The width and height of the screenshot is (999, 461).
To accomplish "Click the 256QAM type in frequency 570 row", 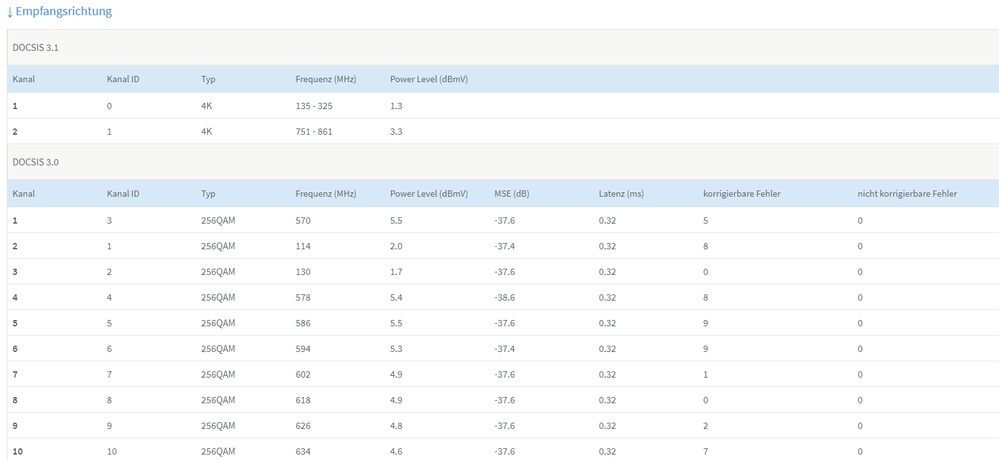I will tap(218, 220).
